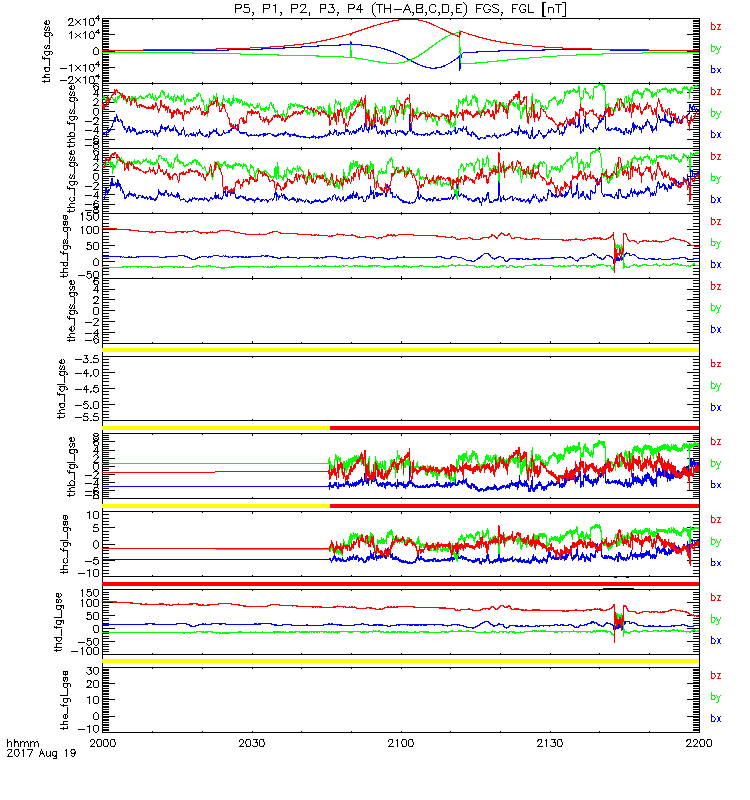750x800 pixels.
Task: Click the 2130 time-axis tick label
Action: tap(550, 743)
